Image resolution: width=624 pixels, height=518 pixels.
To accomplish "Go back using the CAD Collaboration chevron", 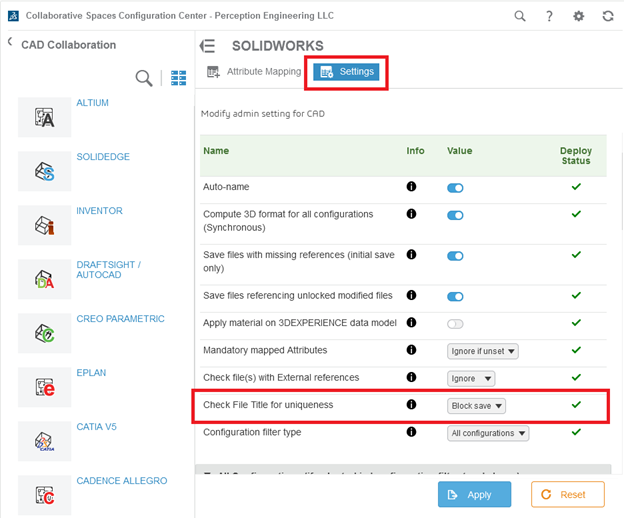I will coord(10,41).
